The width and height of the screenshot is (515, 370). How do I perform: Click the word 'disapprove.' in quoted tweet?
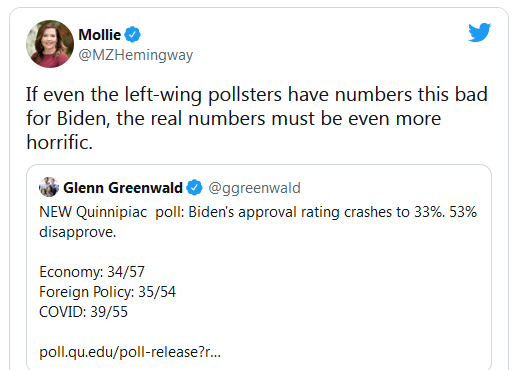(78, 232)
